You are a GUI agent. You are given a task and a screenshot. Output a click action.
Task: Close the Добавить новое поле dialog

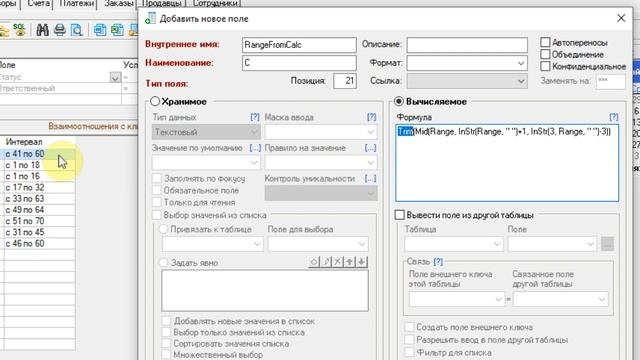point(621,18)
